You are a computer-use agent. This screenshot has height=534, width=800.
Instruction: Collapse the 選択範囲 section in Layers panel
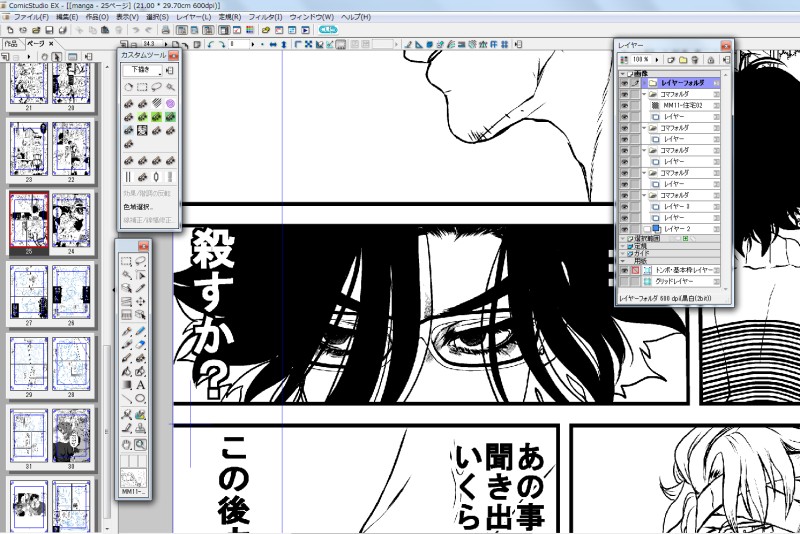pyautogui.click(x=623, y=238)
